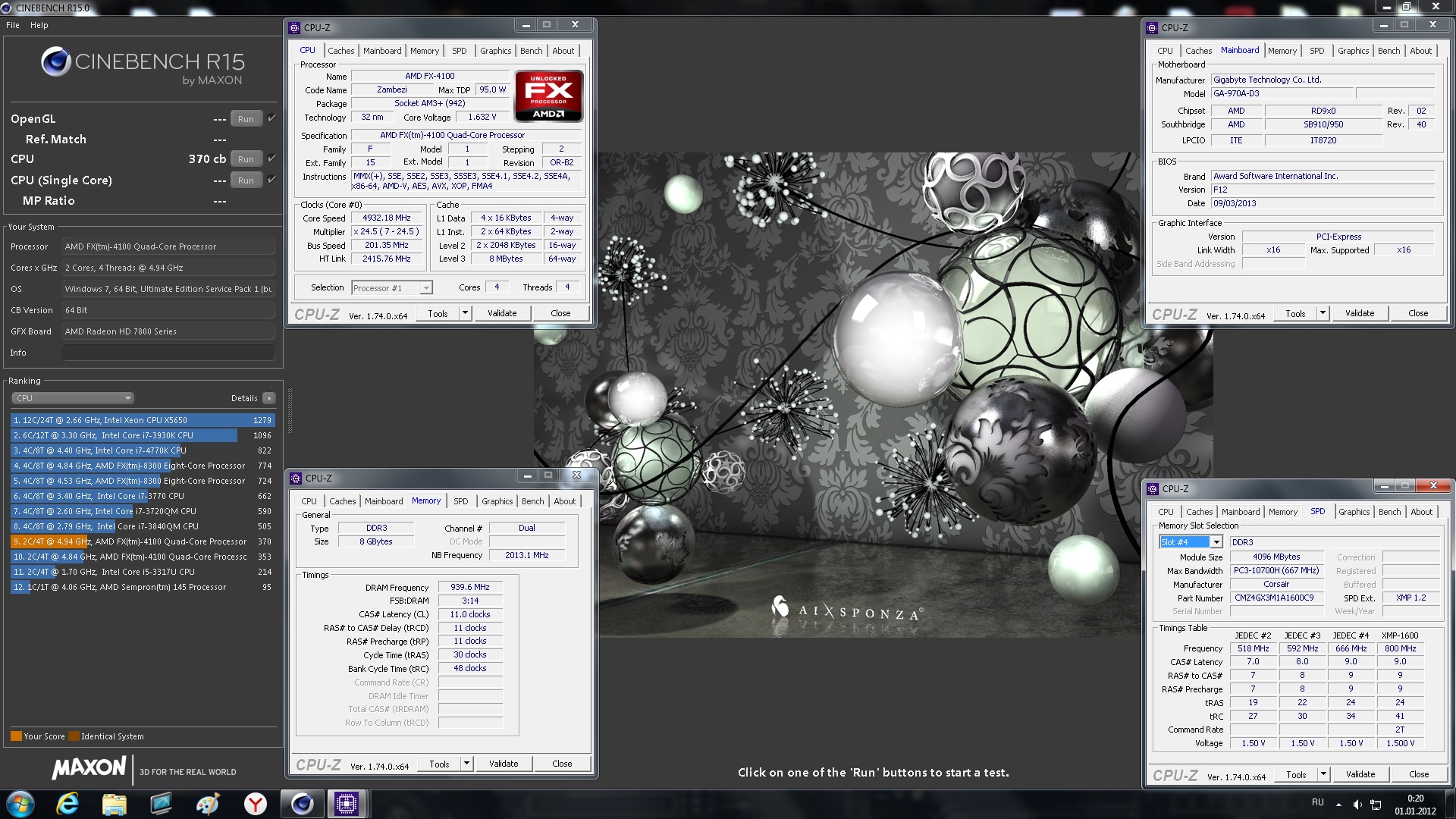Open the Cinebench File menu

pyautogui.click(x=13, y=25)
